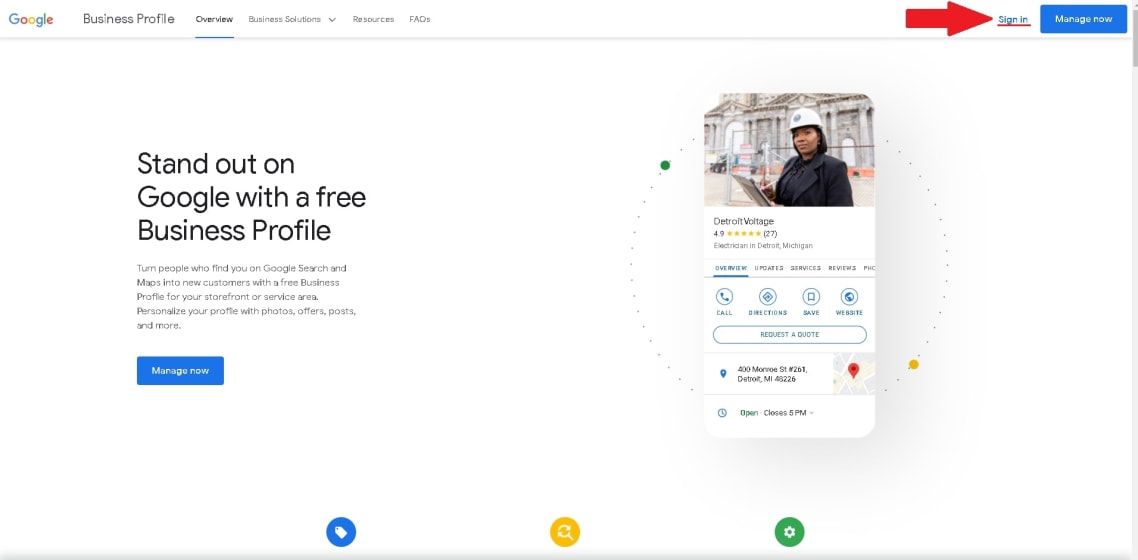The height and width of the screenshot is (560, 1138).
Task: Select the Reviews tab in phone mockup
Action: pos(842,268)
